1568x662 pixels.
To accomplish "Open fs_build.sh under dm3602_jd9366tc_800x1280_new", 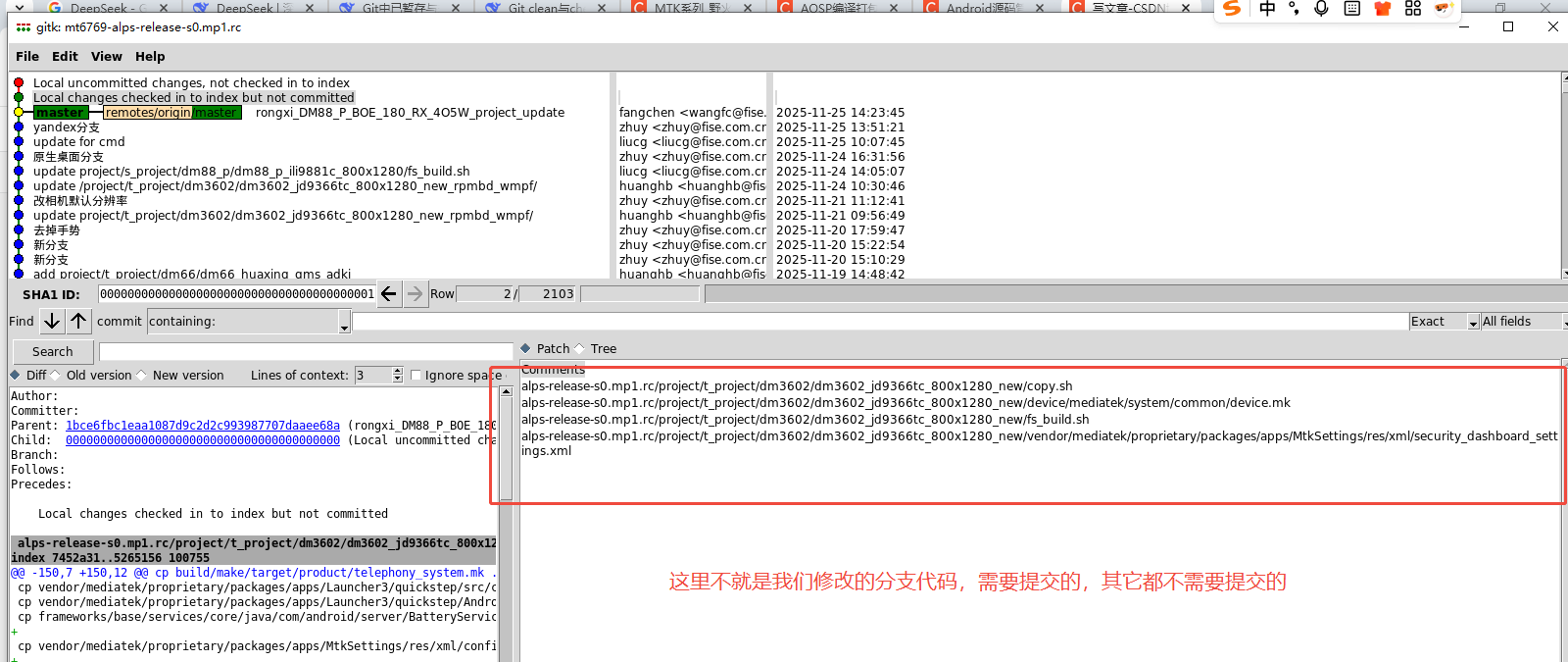I will (805, 420).
